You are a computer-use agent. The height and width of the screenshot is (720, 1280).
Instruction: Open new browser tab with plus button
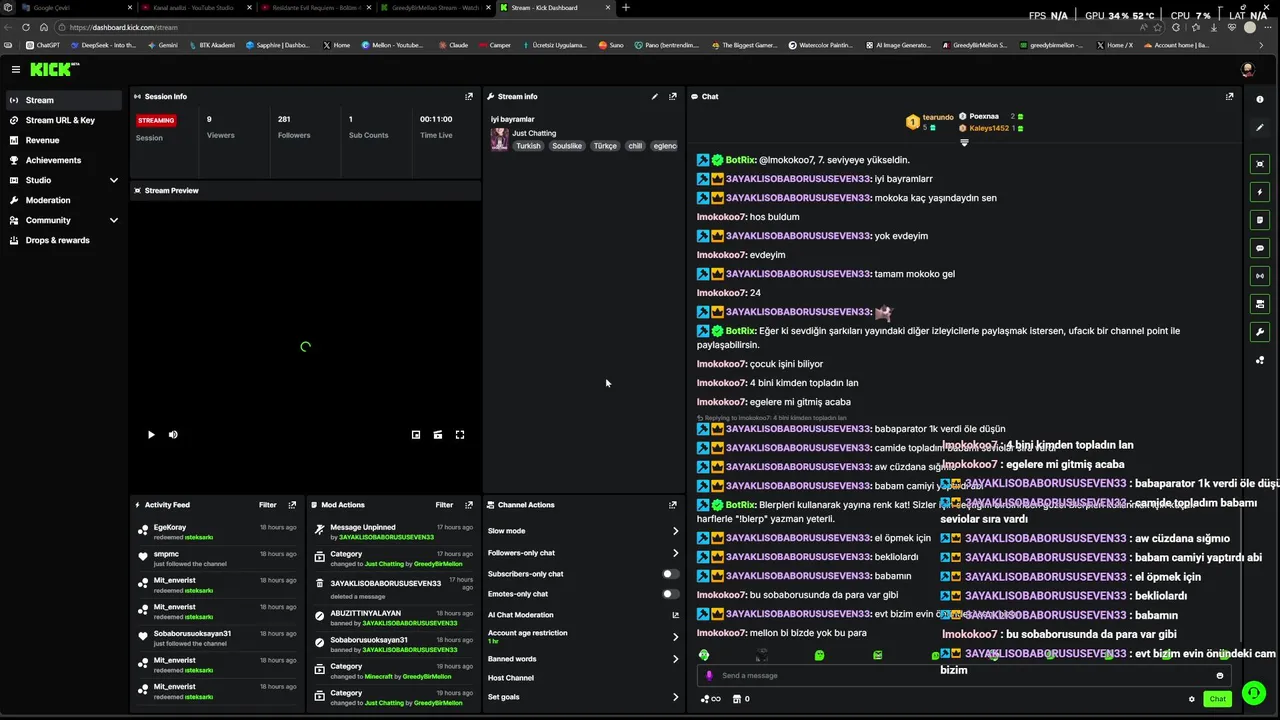tap(626, 8)
